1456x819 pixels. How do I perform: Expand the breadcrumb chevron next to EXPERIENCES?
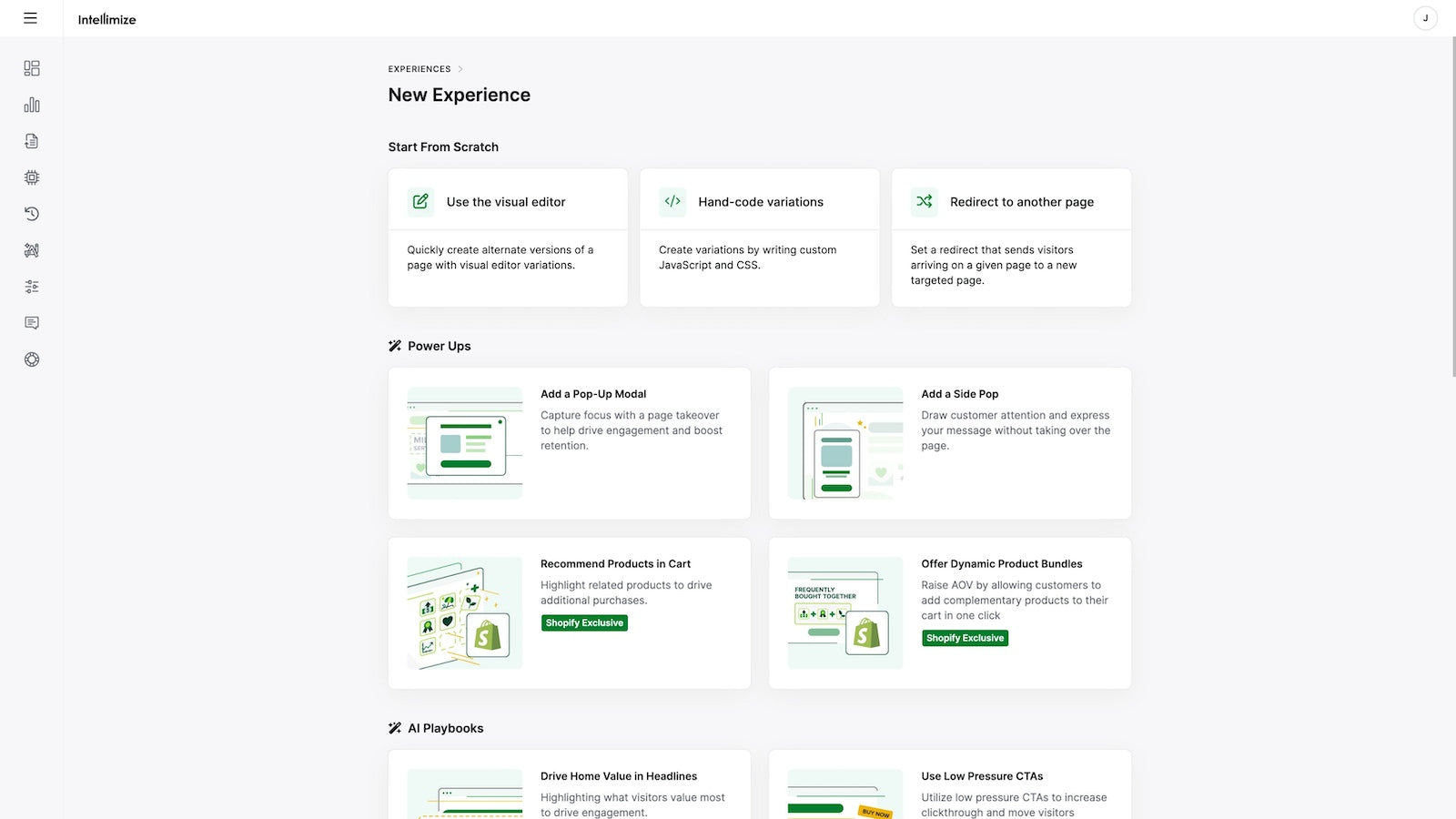coord(461,68)
